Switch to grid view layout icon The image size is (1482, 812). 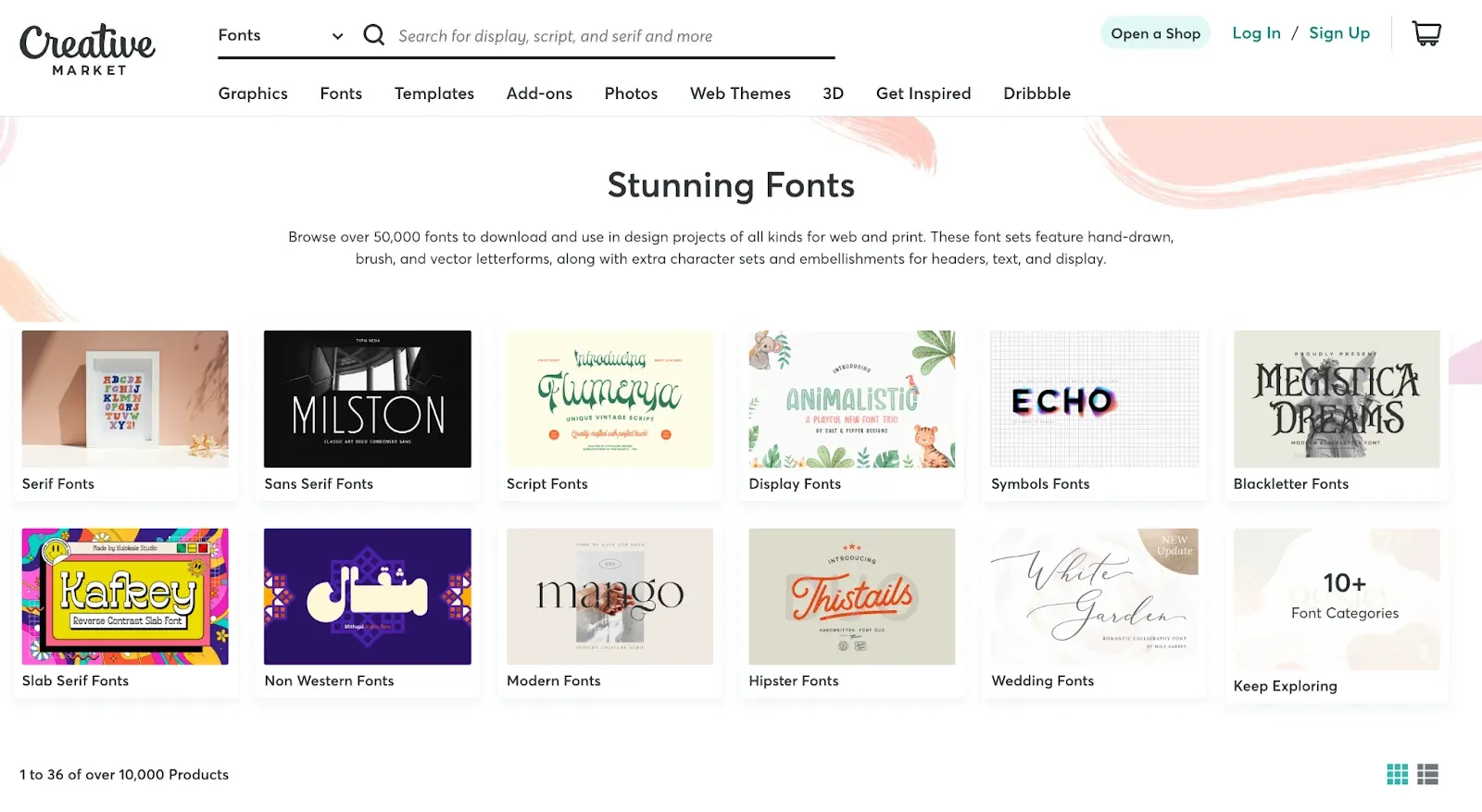[x=1397, y=774]
